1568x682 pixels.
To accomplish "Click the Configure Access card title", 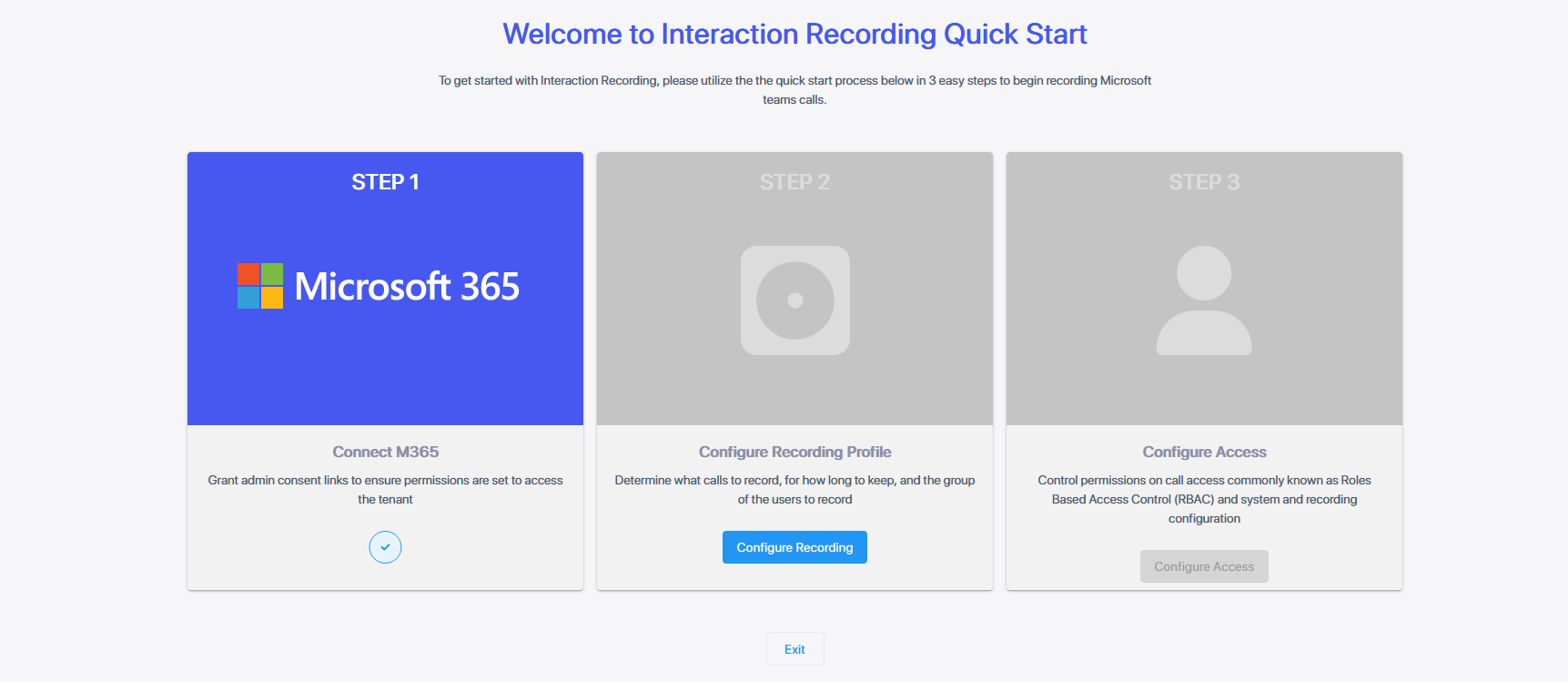I will pyautogui.click(x=1204, y=452).
